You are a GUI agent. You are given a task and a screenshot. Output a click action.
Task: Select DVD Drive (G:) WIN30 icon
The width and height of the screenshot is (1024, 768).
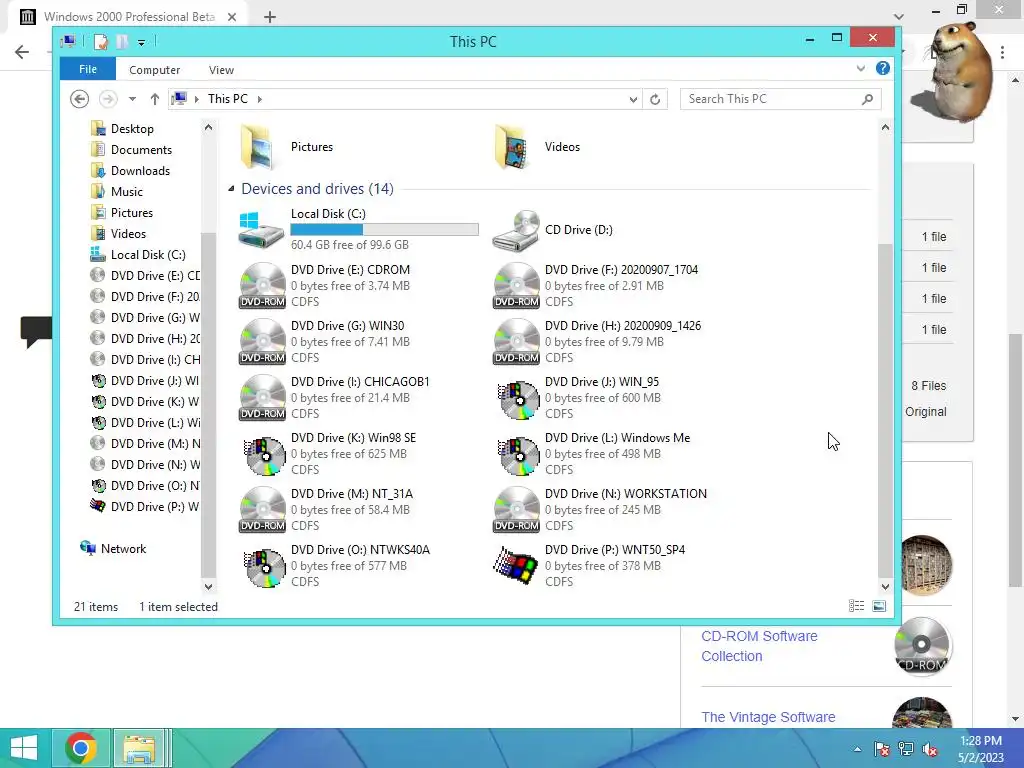coord(262,342)
